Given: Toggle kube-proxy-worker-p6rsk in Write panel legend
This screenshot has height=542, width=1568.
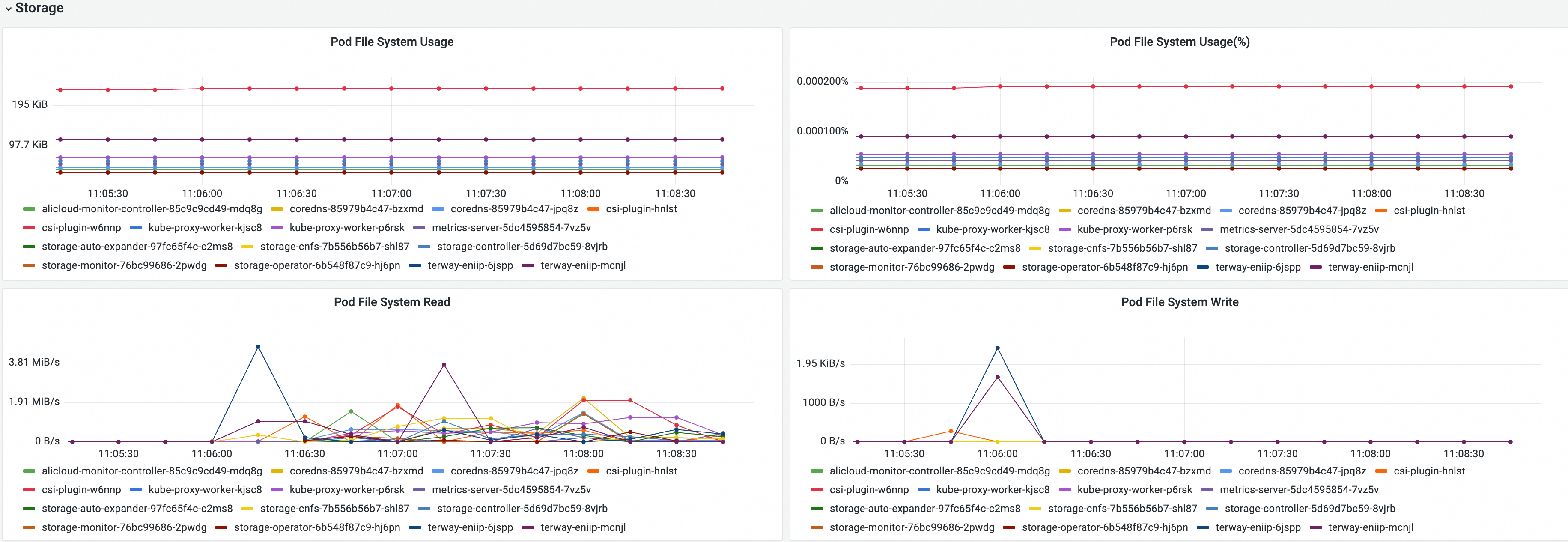Looking at the screenshot, I should 1134,490.
